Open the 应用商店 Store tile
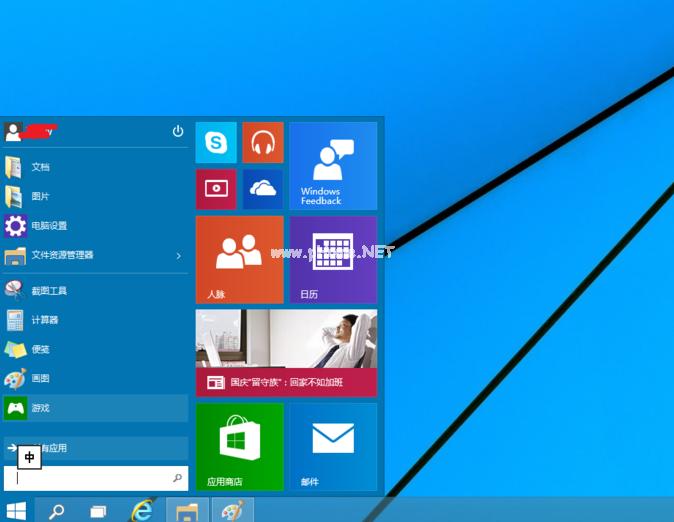The width and height of the screenshot is (674, 522). (240, 447)
